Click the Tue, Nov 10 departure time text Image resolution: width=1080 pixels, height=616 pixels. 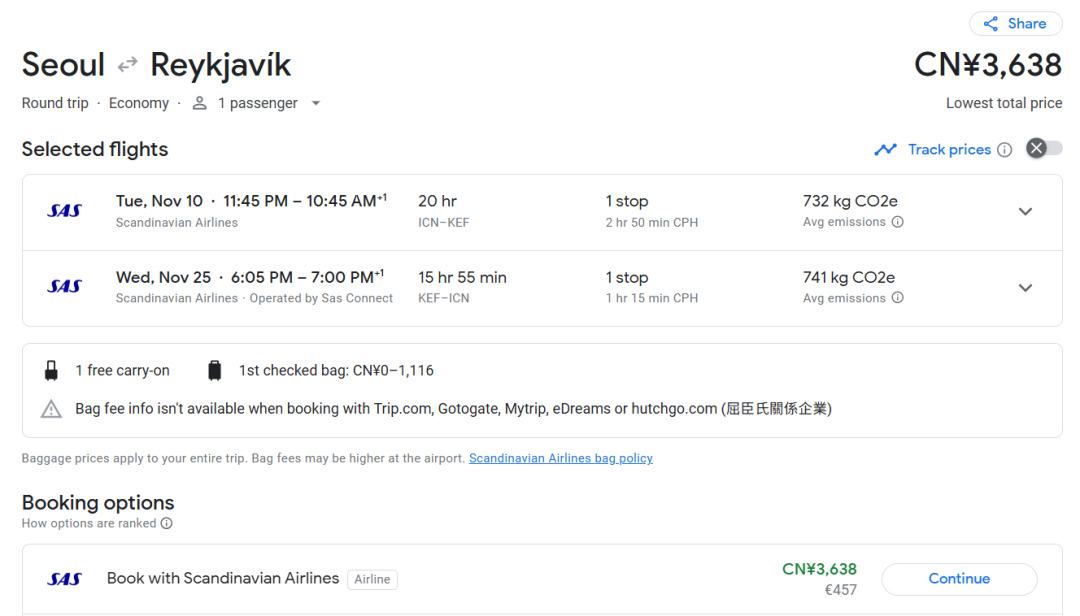pos(251,201)
